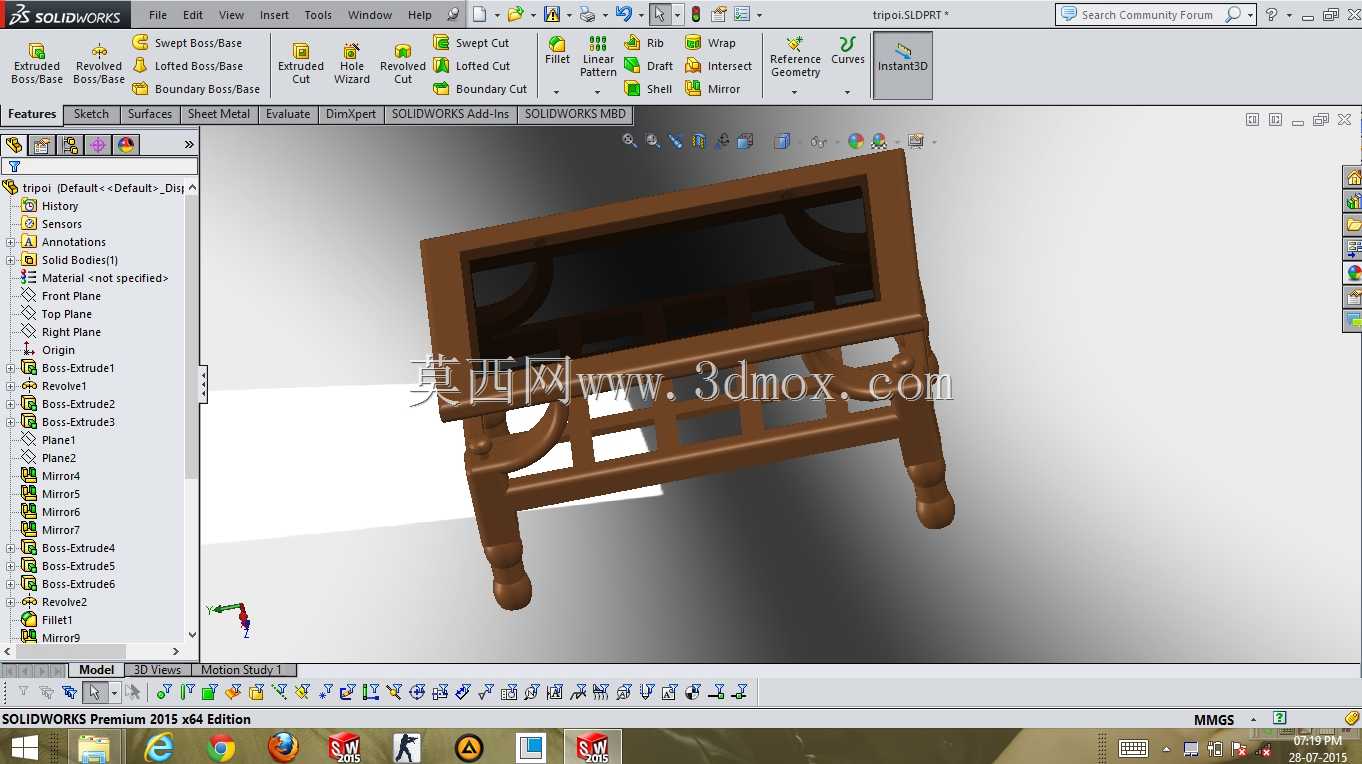This screenshot has height=764, width=1362.
Task: Choose the Lofted Cut command
Action: tap(471, 66)
